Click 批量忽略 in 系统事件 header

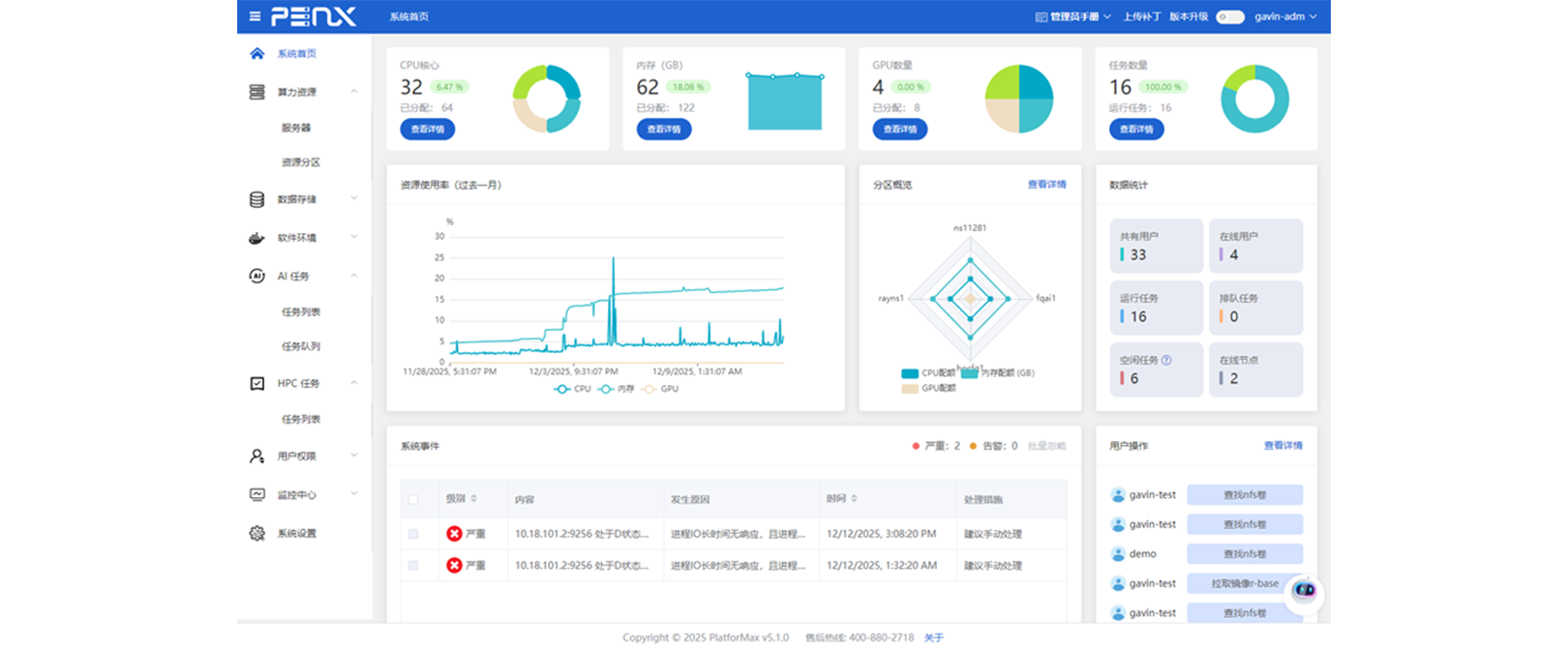point(1046,446)
